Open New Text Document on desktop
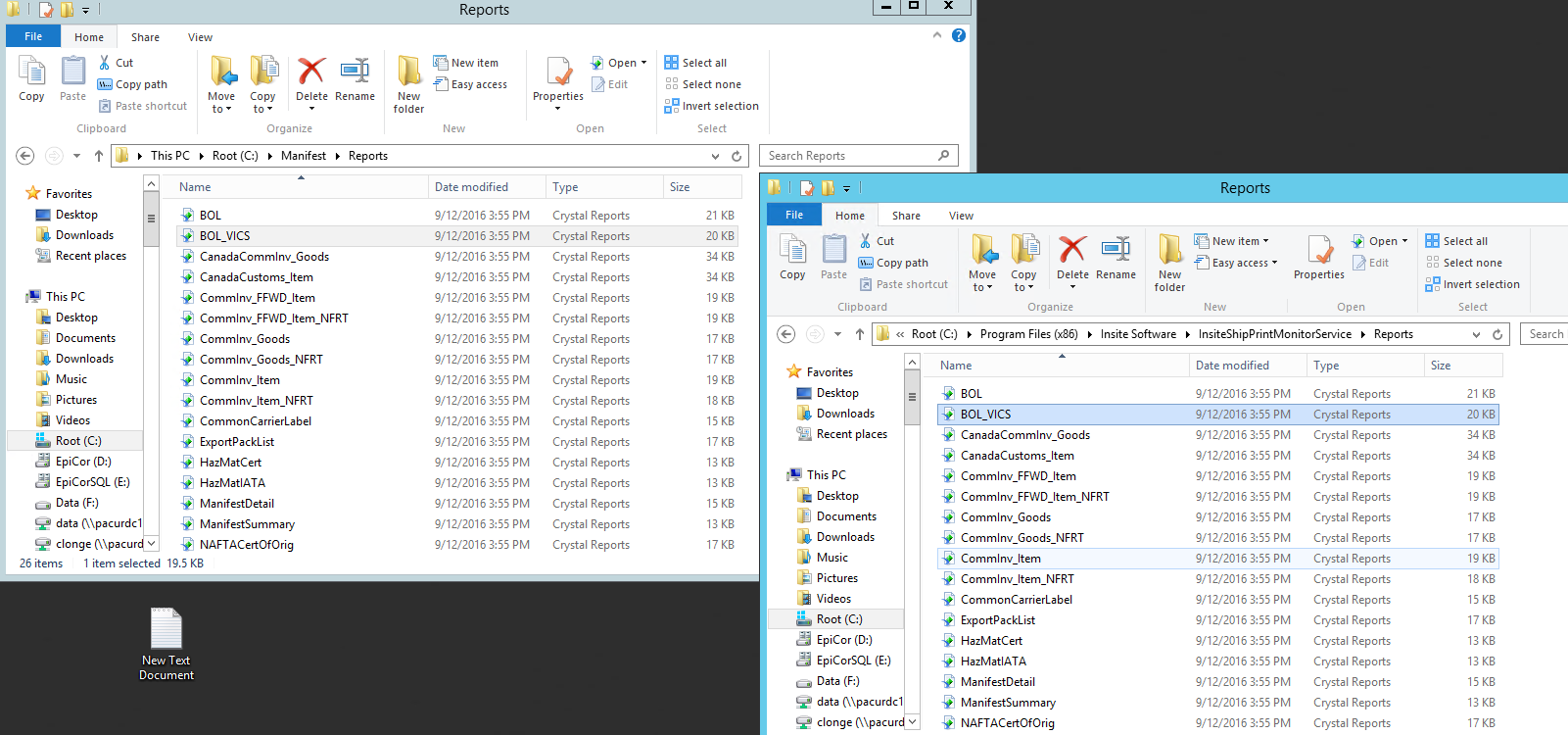The height and width of the screenshot is (735, 1568). tap(166, 644)
